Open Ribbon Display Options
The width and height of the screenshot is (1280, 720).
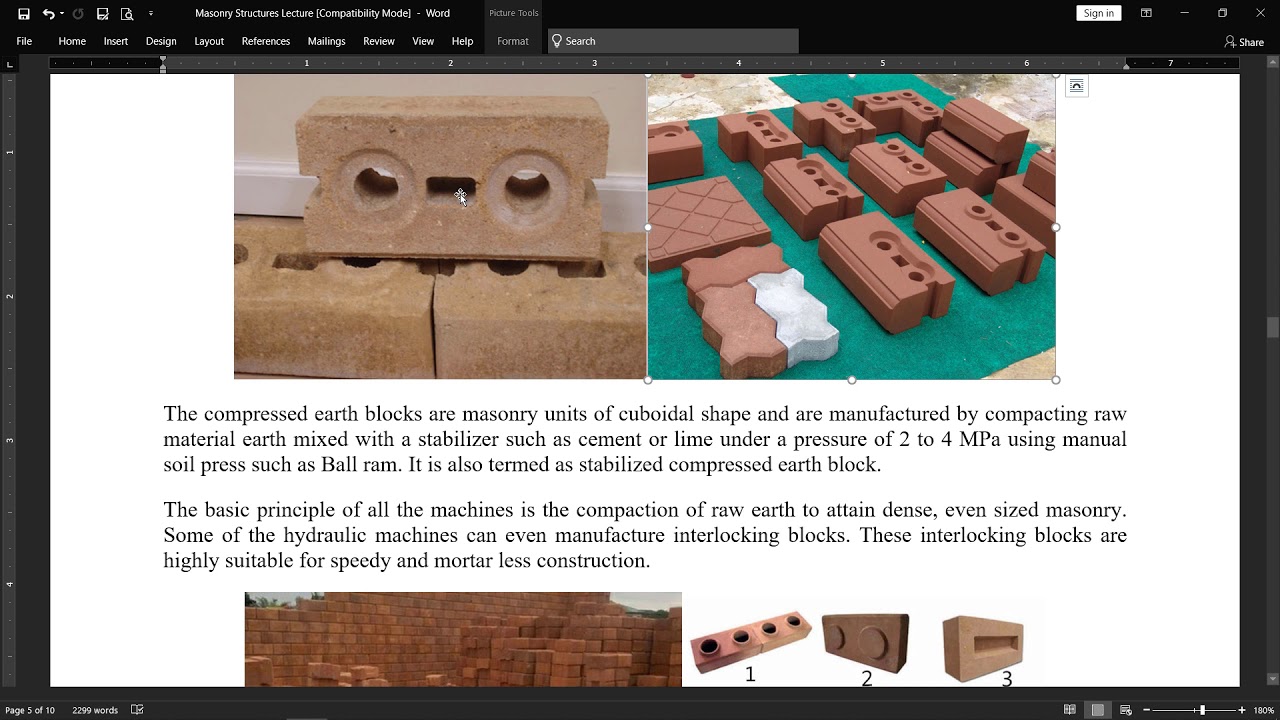tap(1146, 13)
